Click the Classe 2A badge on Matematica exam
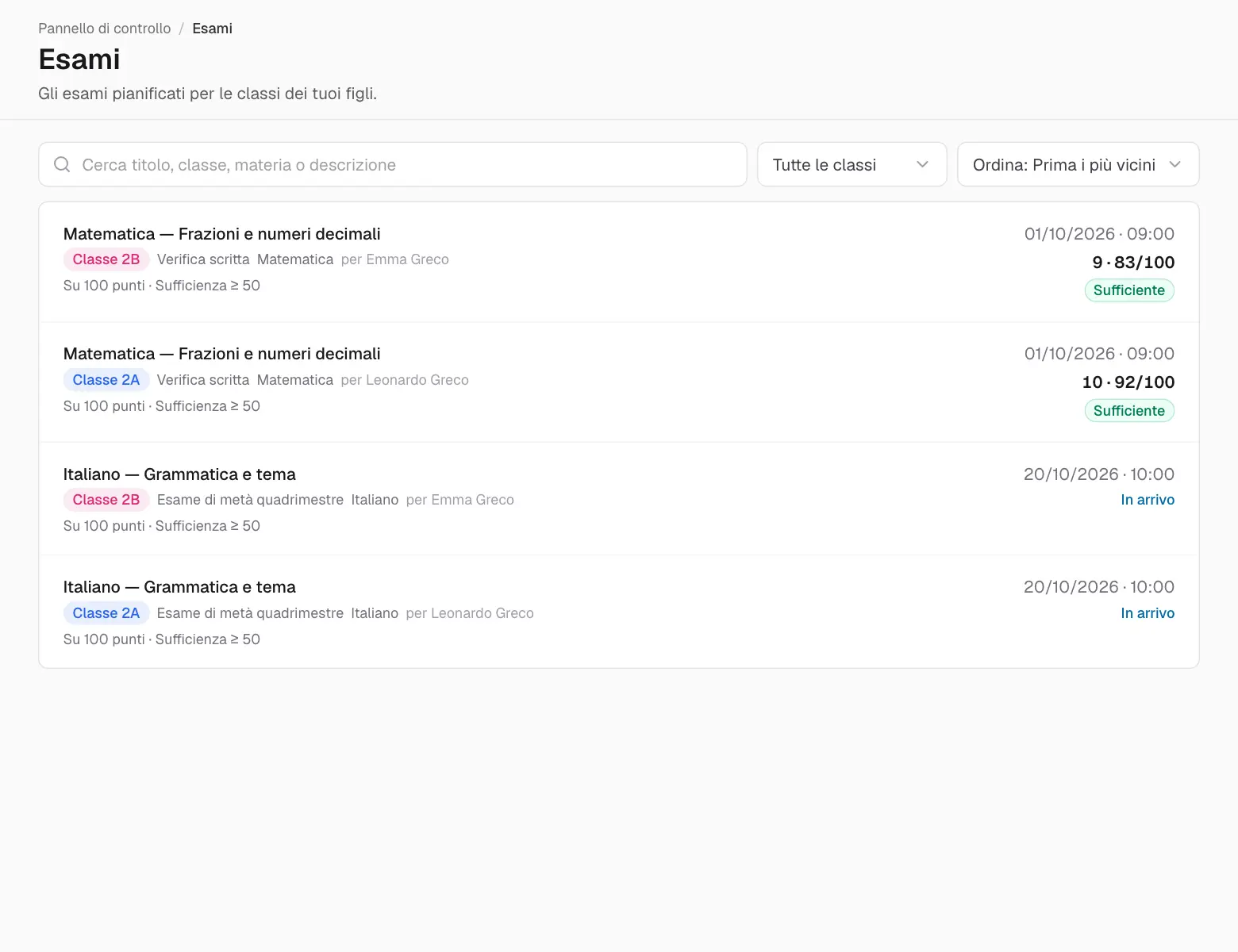 tap(106, 380)
